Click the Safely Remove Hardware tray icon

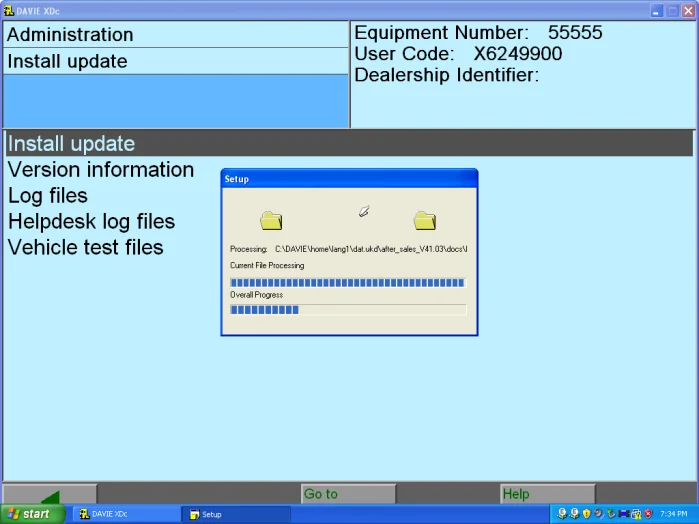coord(611,514)
